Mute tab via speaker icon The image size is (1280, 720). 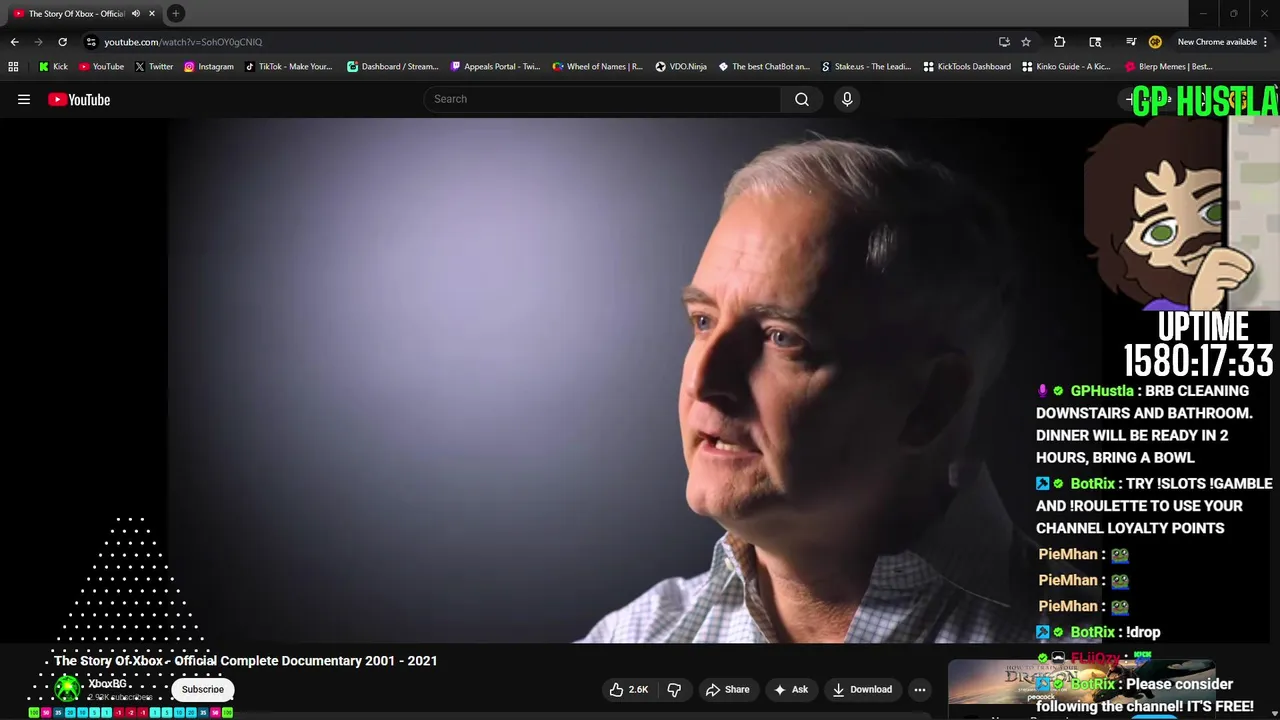coord(136,13)
